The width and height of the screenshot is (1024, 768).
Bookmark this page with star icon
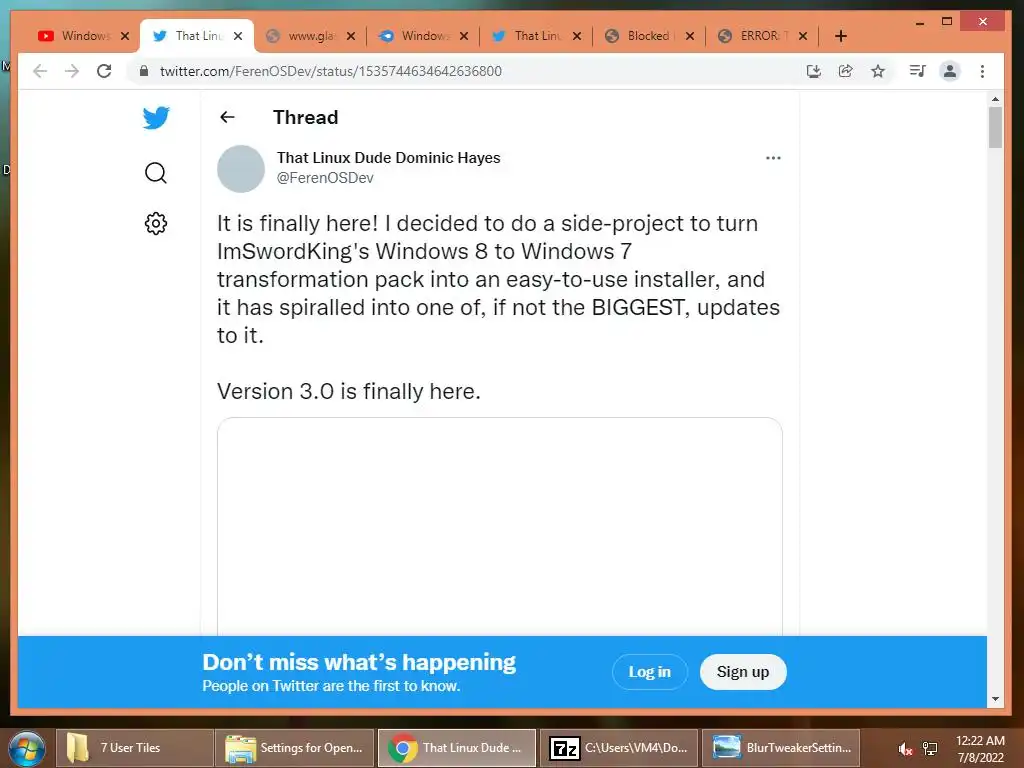coord(878,71)
